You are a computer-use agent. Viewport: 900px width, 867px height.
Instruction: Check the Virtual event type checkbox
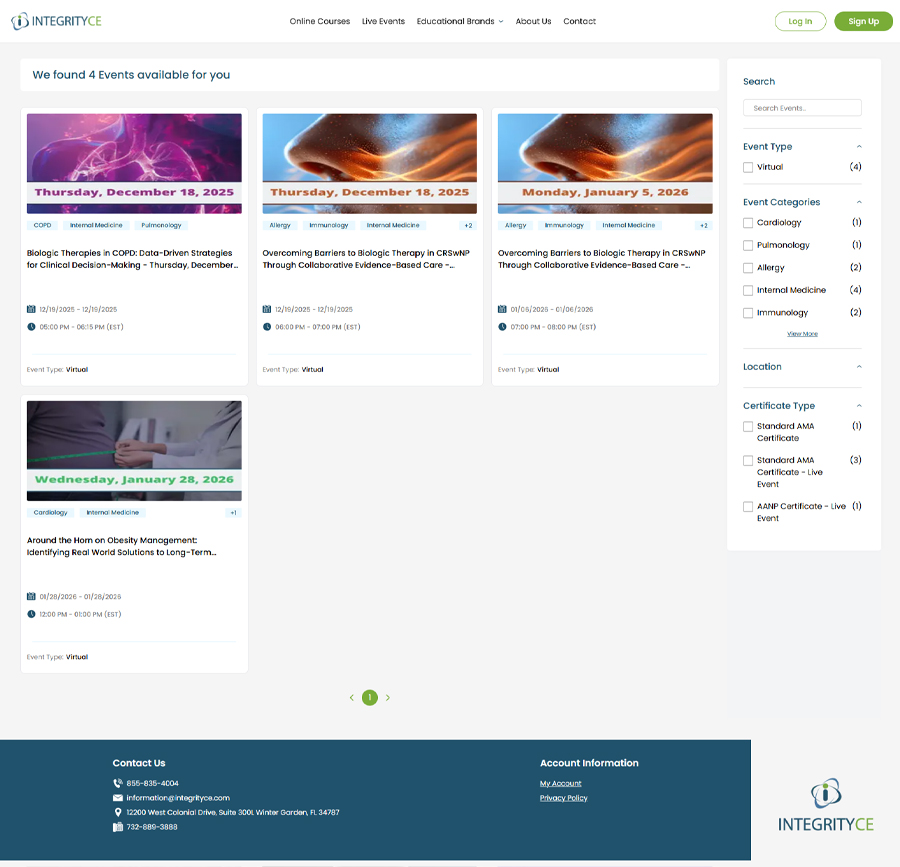pyautogui.click(x=748, y=168)
